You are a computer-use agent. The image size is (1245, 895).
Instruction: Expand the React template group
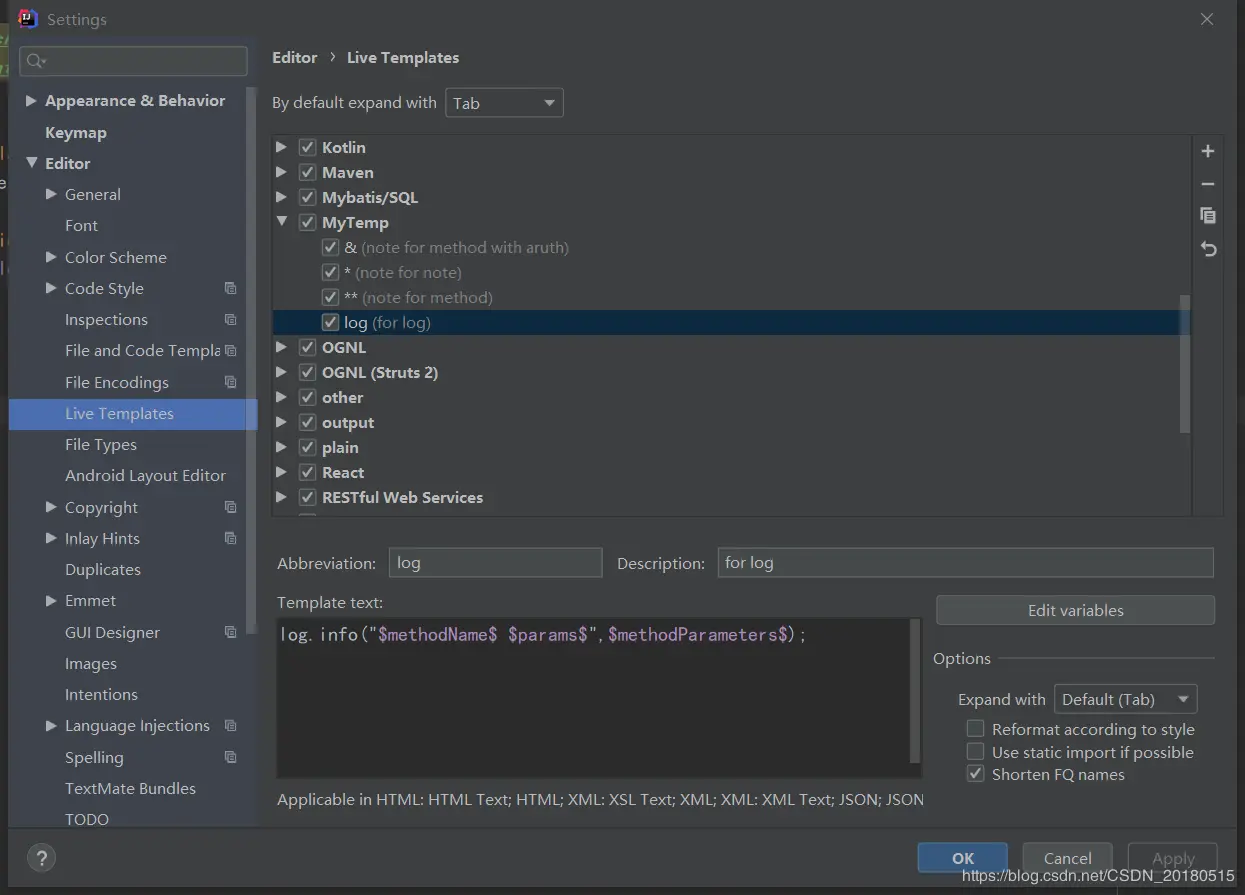[282, 472]
